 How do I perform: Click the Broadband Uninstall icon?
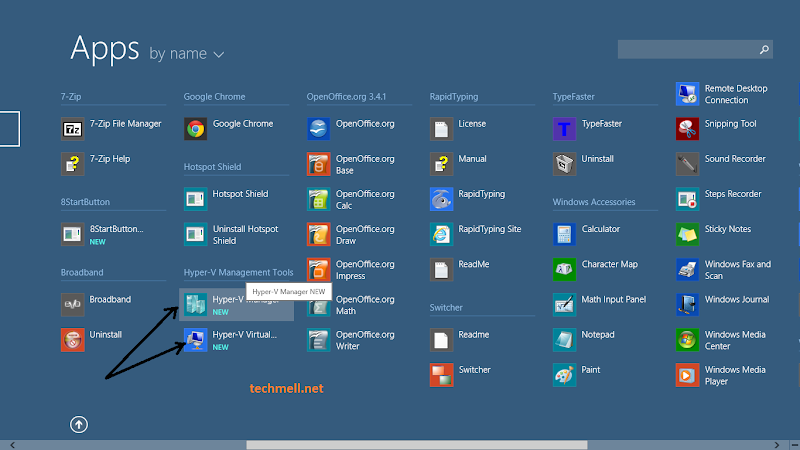72,340
